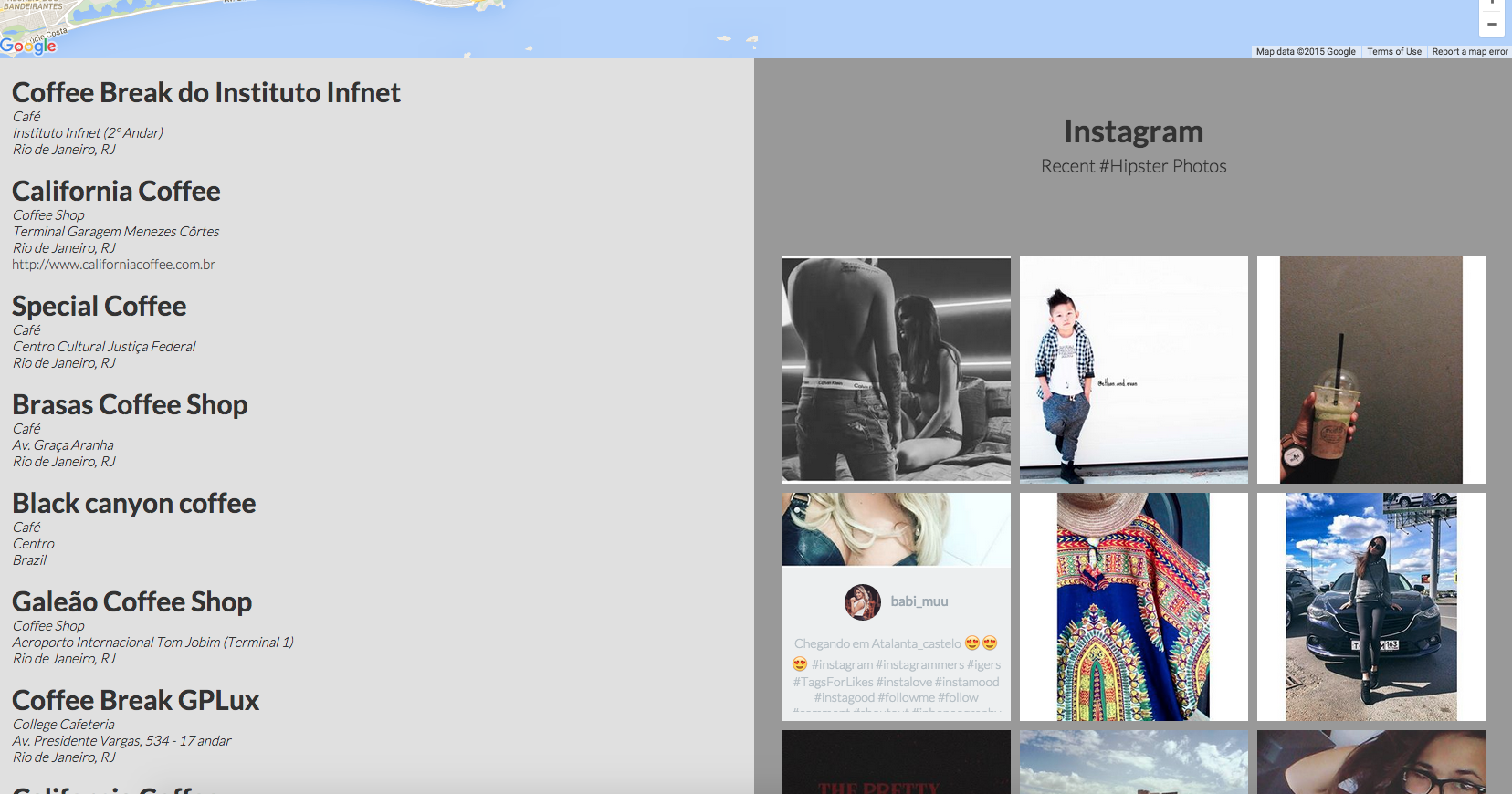The image size is (1512, 794).
Task: Click the Instagram section heading
Action: pyautogui.click(x=1133, y=131)
